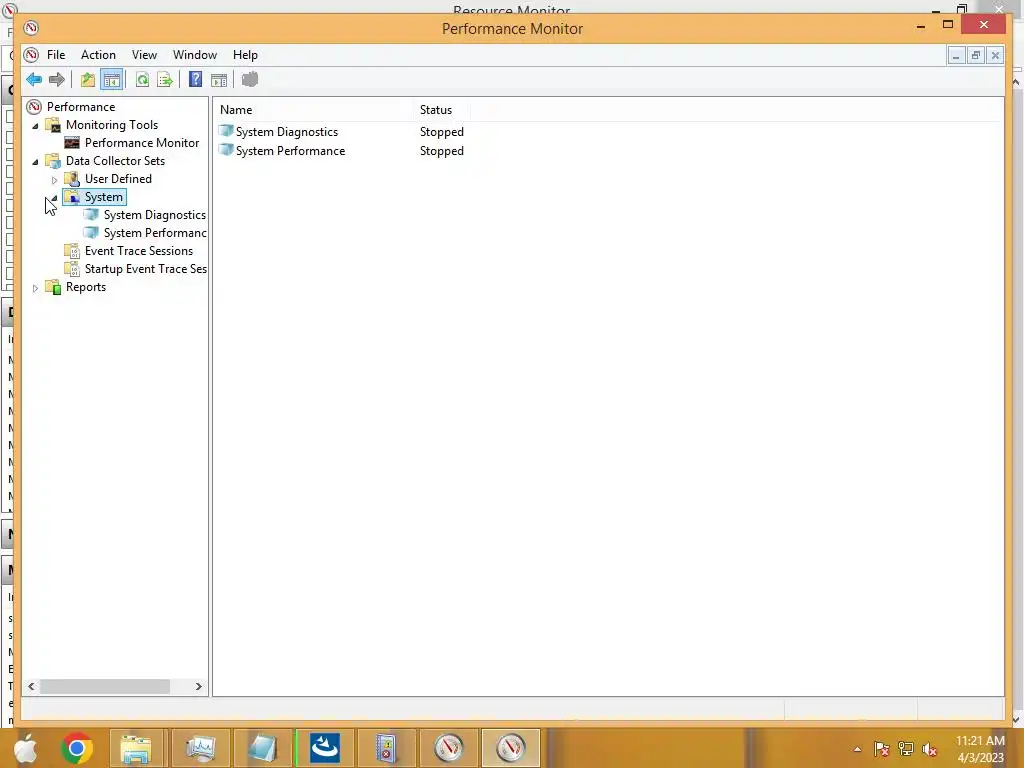Image resolution: width=1024 pixels, height=768 pixels.
Task: Click left arrow of tree horizontal scrollbar
Action: (x=31, y=686)
